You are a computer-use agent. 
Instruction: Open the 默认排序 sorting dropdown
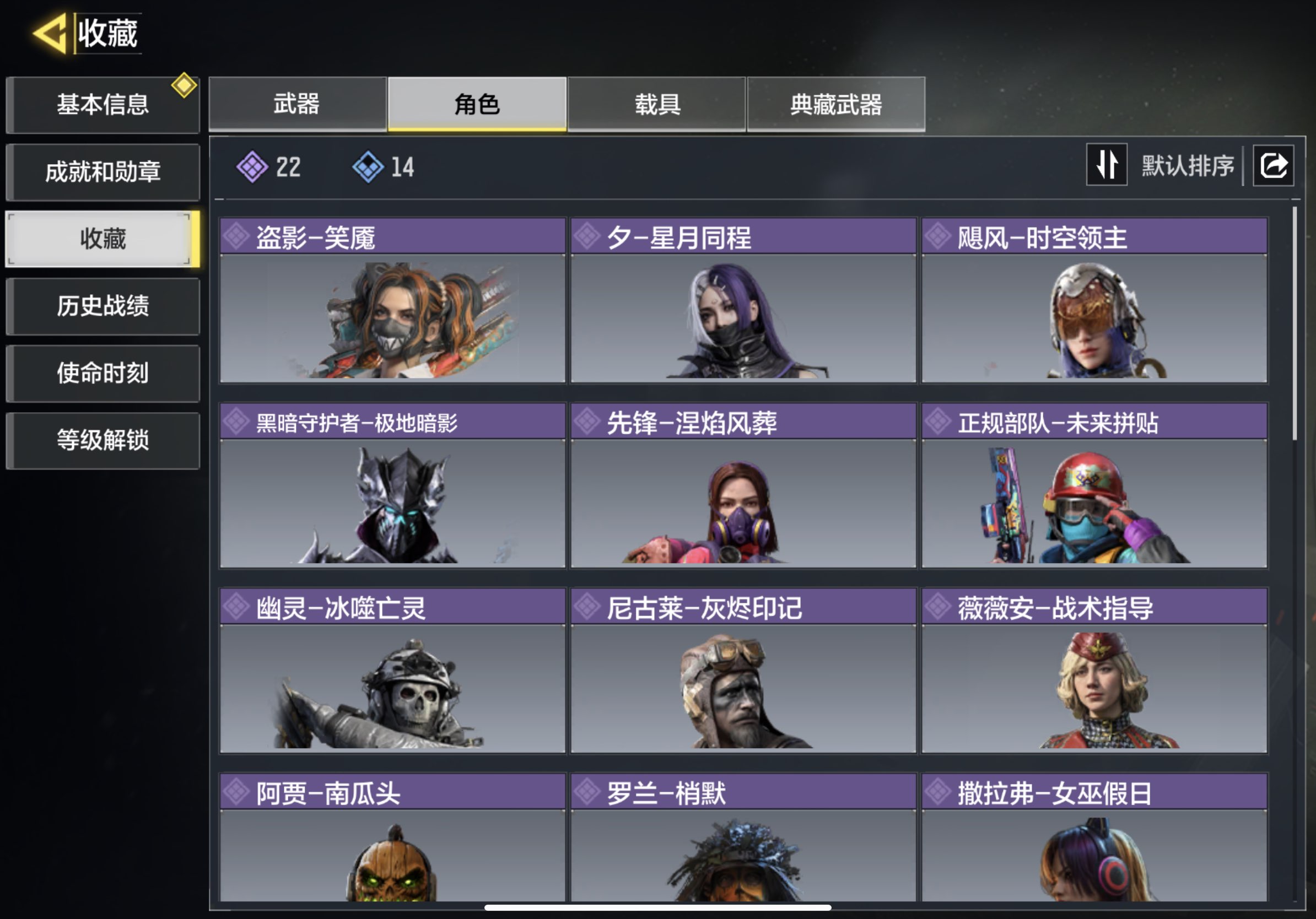pyautogui.click(x=1187, y=166)
